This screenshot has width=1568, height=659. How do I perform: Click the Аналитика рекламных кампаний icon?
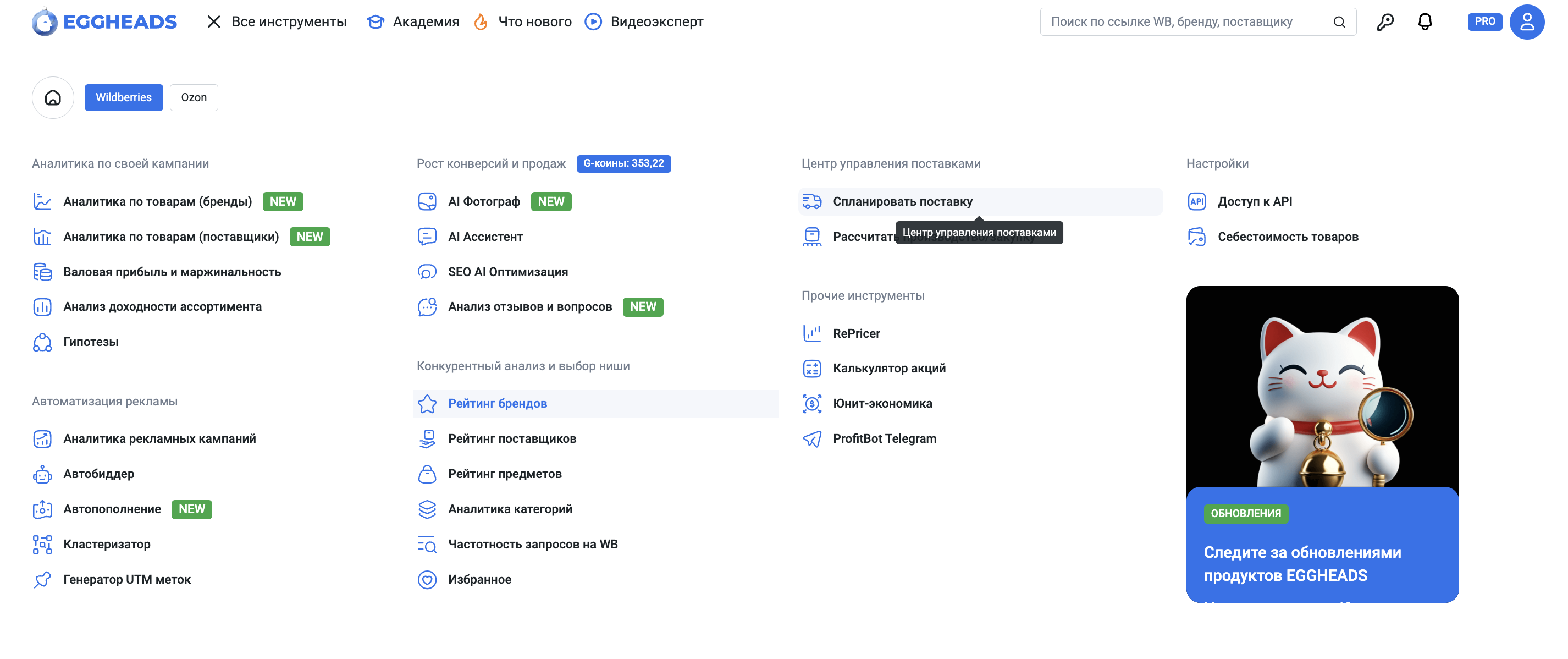pyautogui.click(x=42, y=439)
